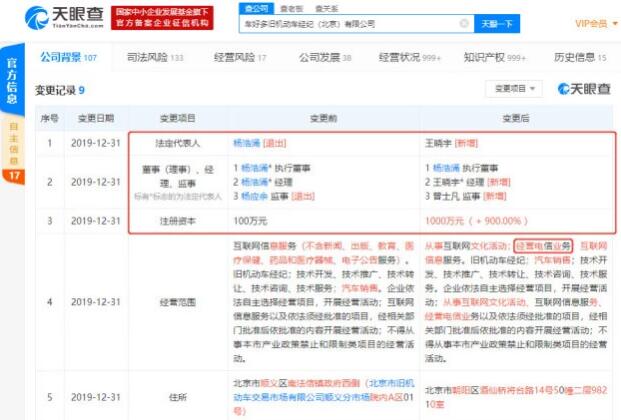Expand the 变更项目 filter dropdown

(x=514, y=88)
